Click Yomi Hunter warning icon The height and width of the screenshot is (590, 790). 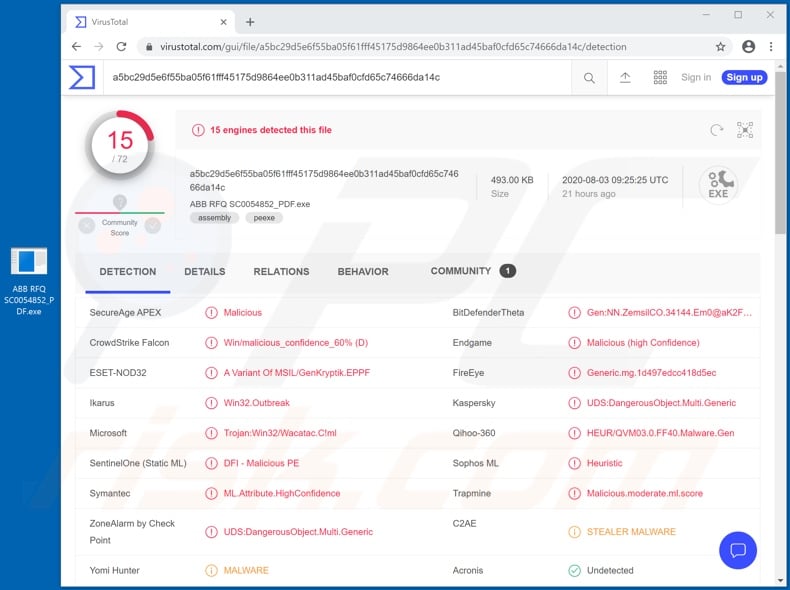pyautogui.click(x=211, y=570)
